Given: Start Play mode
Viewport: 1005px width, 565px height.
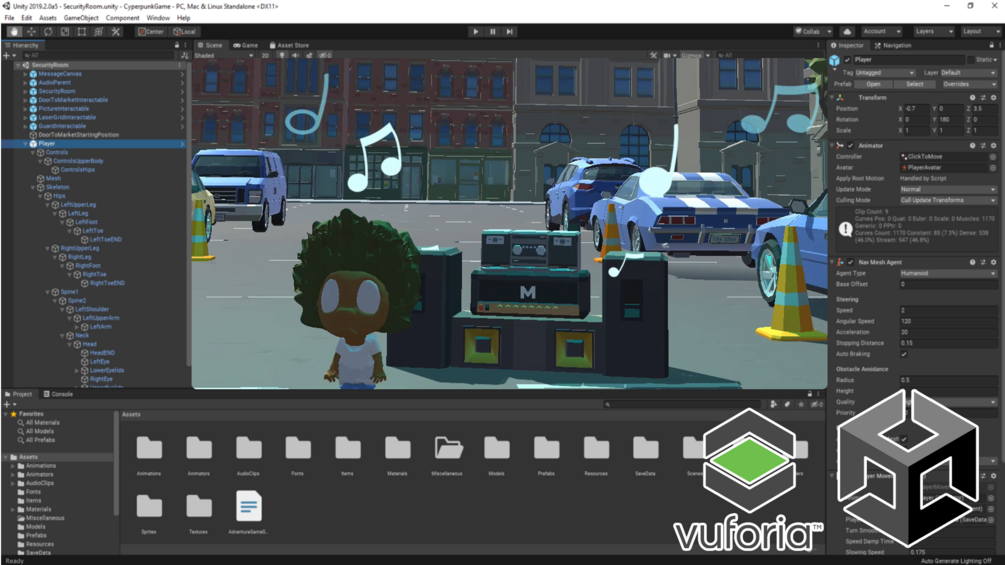Looking at the screenshot, I should click(x=476, y=31).
